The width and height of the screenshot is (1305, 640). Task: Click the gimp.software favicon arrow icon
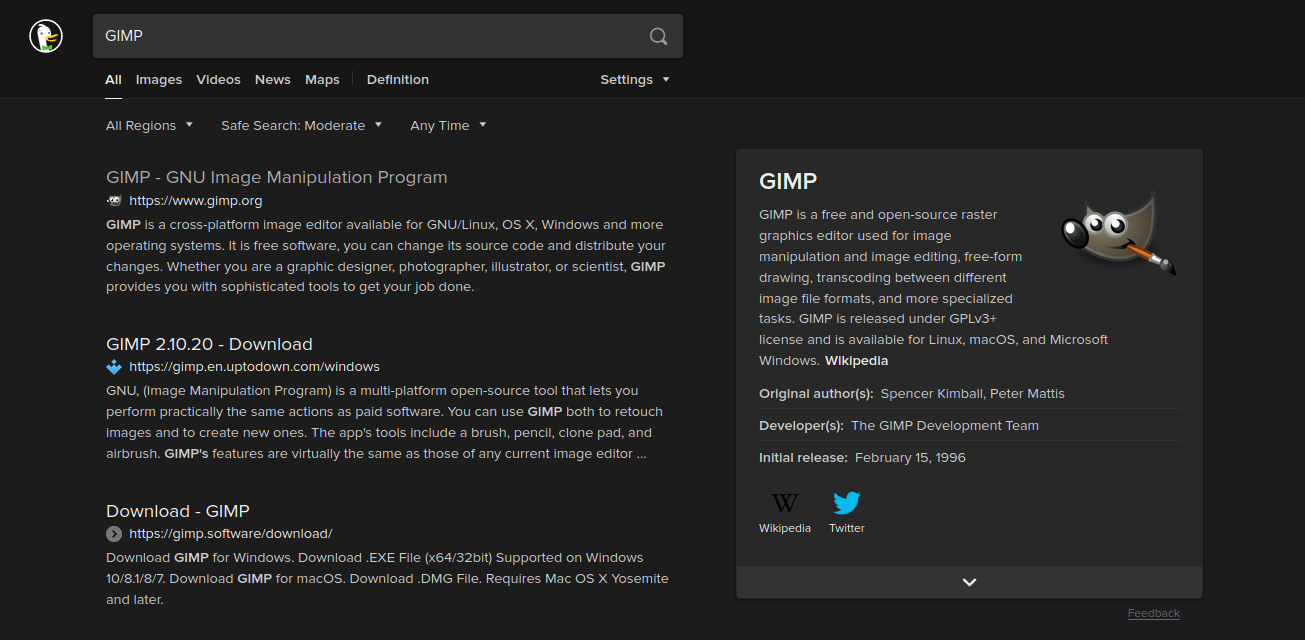[x=114, y=534]
